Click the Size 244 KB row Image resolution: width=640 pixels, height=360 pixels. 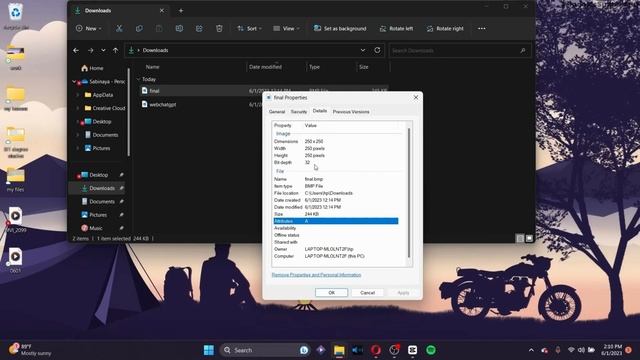336,214
